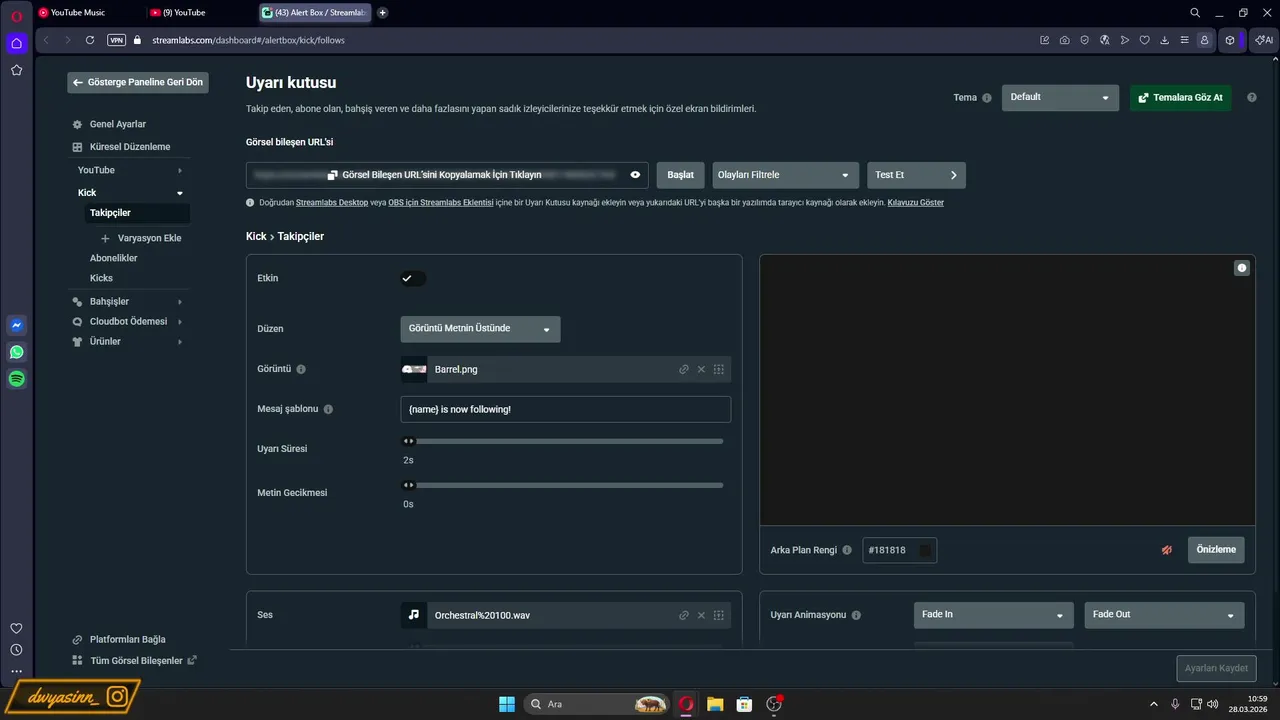Click info icon next to Uyarı Animasyonu
Image resolution: width=1280 pixels, height=720 pixels.
click(x=856, y=615)
